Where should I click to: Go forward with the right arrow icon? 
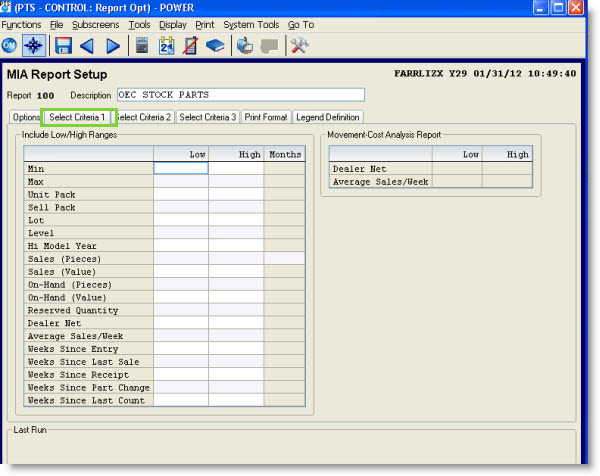(112, 46)
